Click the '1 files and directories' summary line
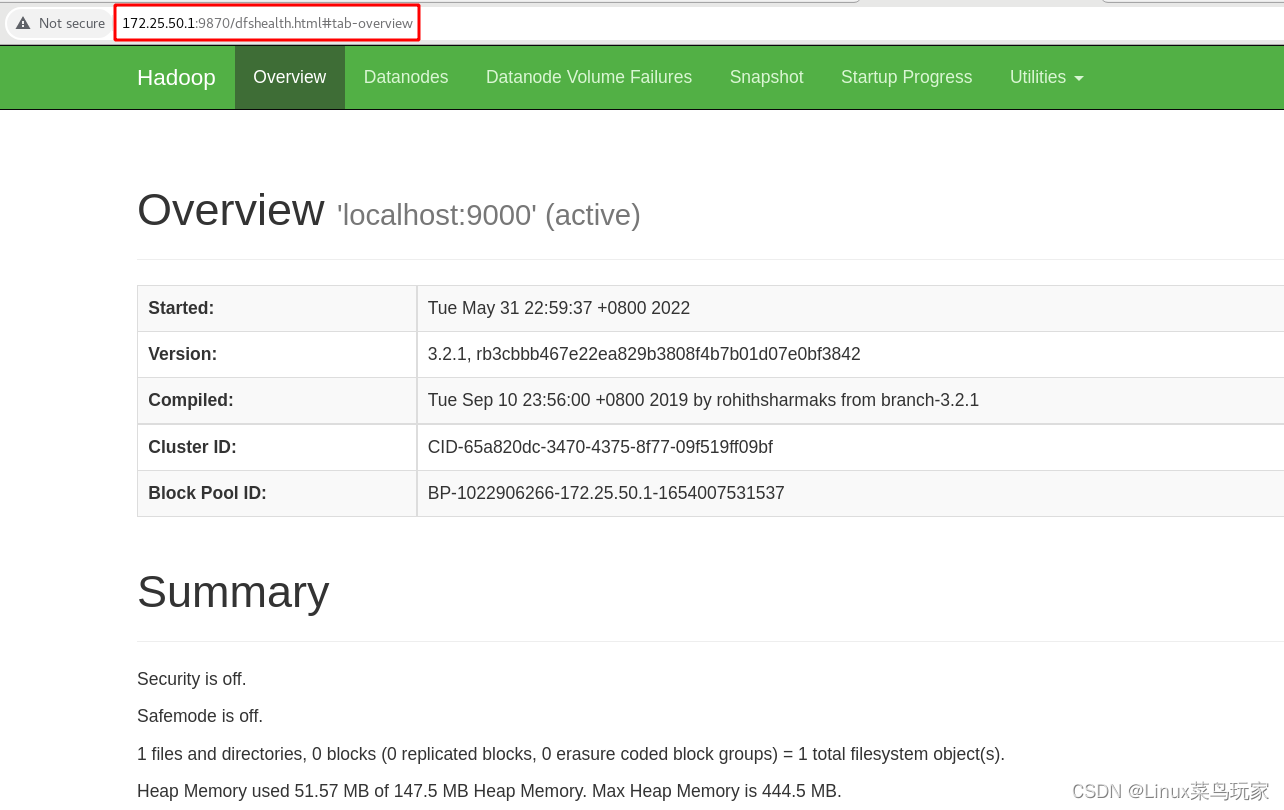This screenshot has width=1284, height=810. [571, 754]
